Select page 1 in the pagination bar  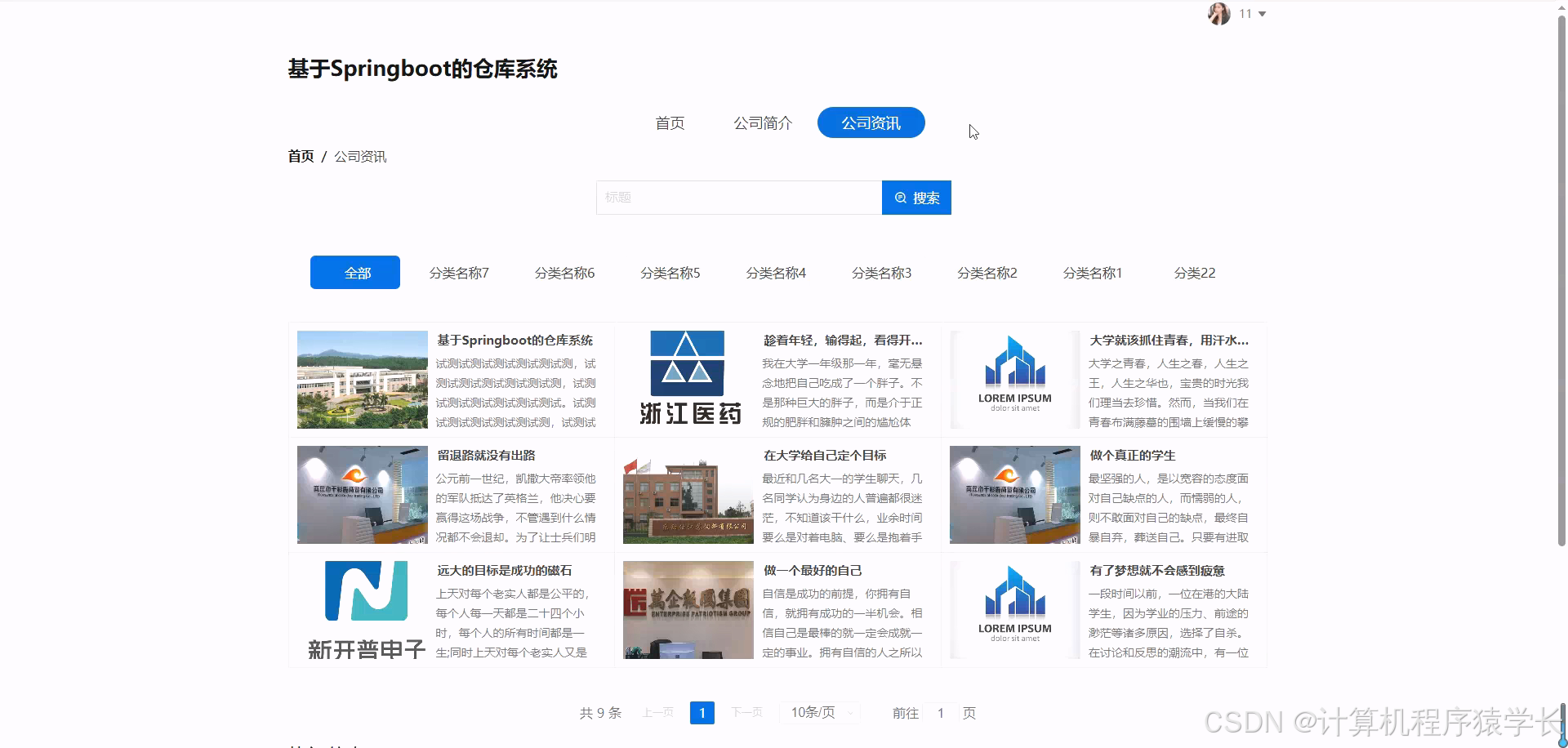702,712
